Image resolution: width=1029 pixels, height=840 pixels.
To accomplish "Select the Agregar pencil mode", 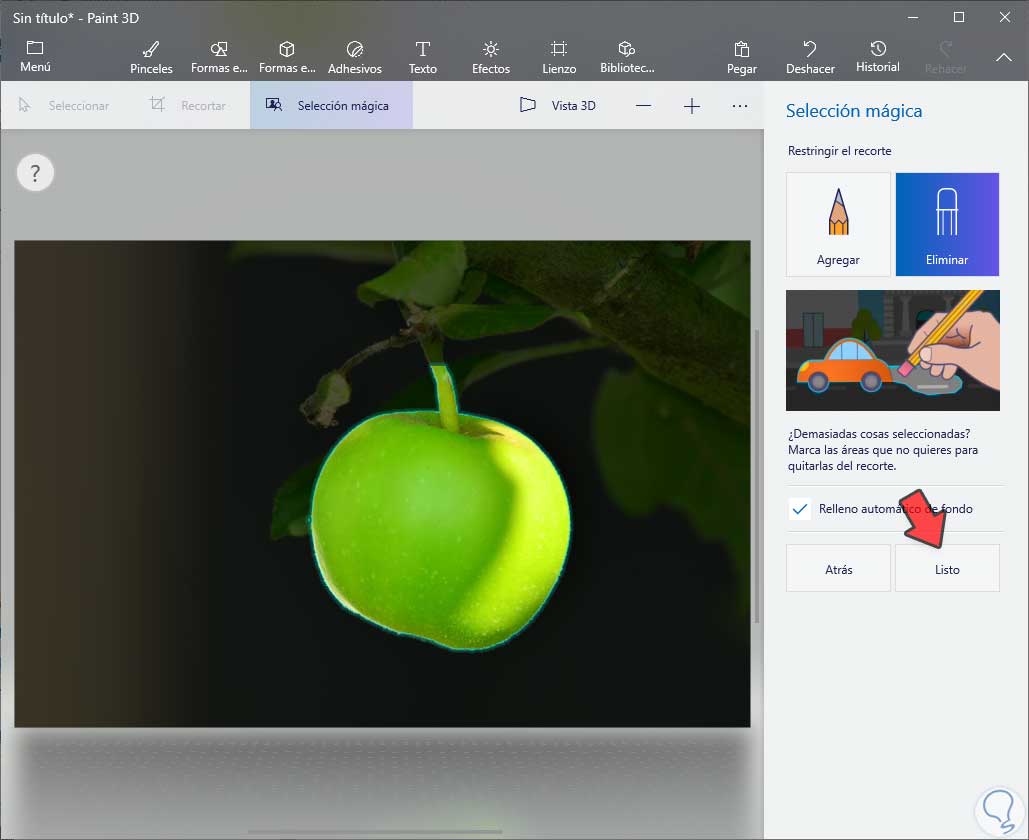I will [838, 224].
